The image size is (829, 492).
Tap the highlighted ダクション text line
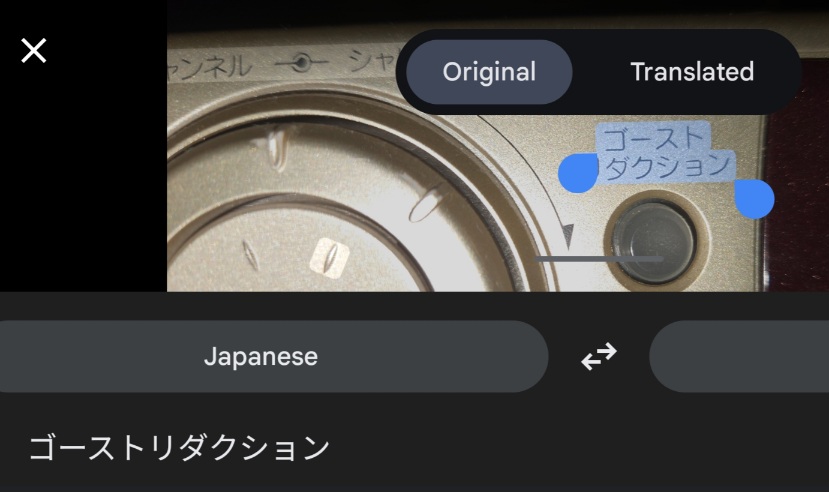667,166
